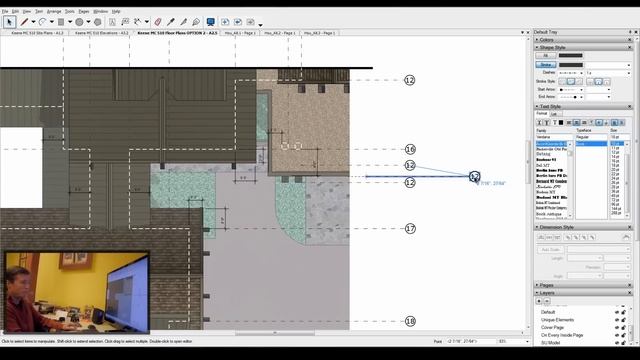Toggle On Every Inside Page visibility
This screenshot has height=360, width=640.
(617, 336)
